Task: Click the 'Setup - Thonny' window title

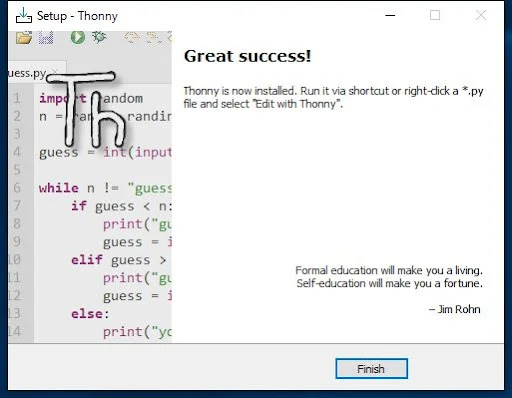Action: point(77,16)
